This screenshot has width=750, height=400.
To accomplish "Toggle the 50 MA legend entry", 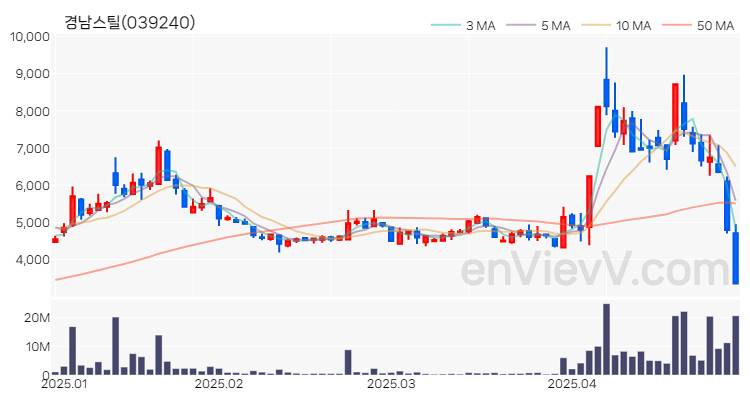I will [698, 26].
